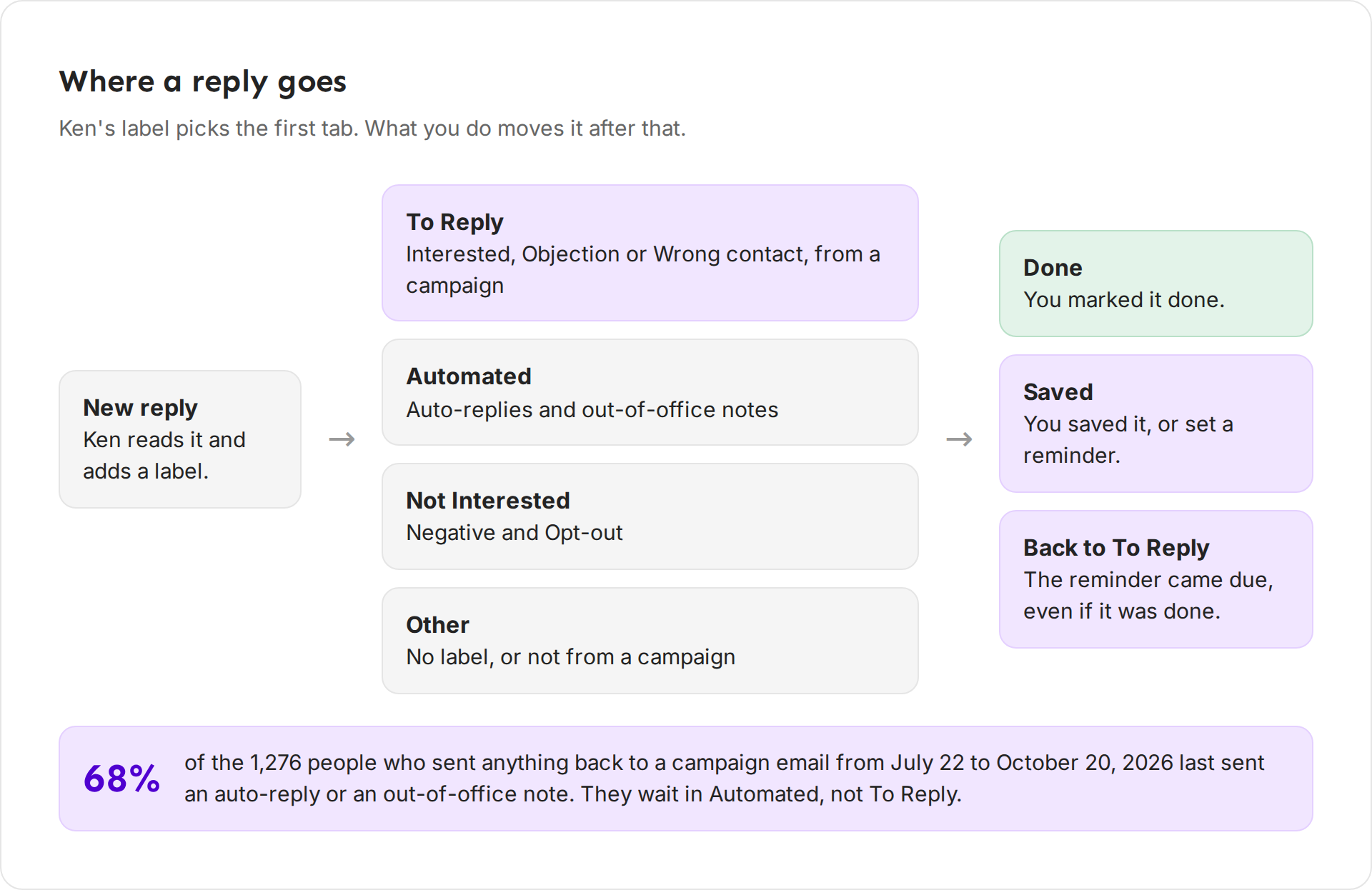
Task: Click the 'Where a reply goes' heading
Action: 202,82
